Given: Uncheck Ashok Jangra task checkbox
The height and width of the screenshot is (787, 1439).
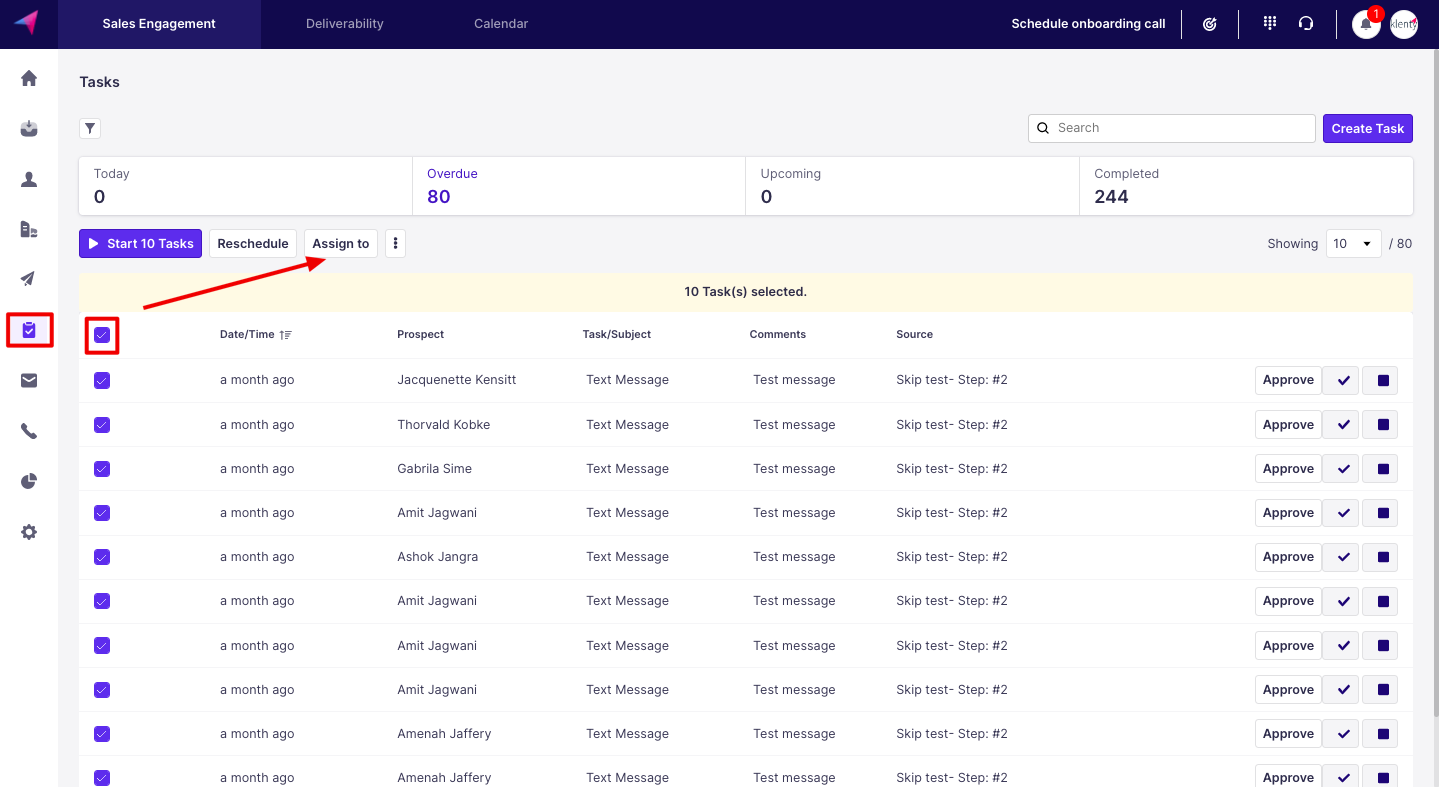Looking at the screenshot, I should coord(102,557).
